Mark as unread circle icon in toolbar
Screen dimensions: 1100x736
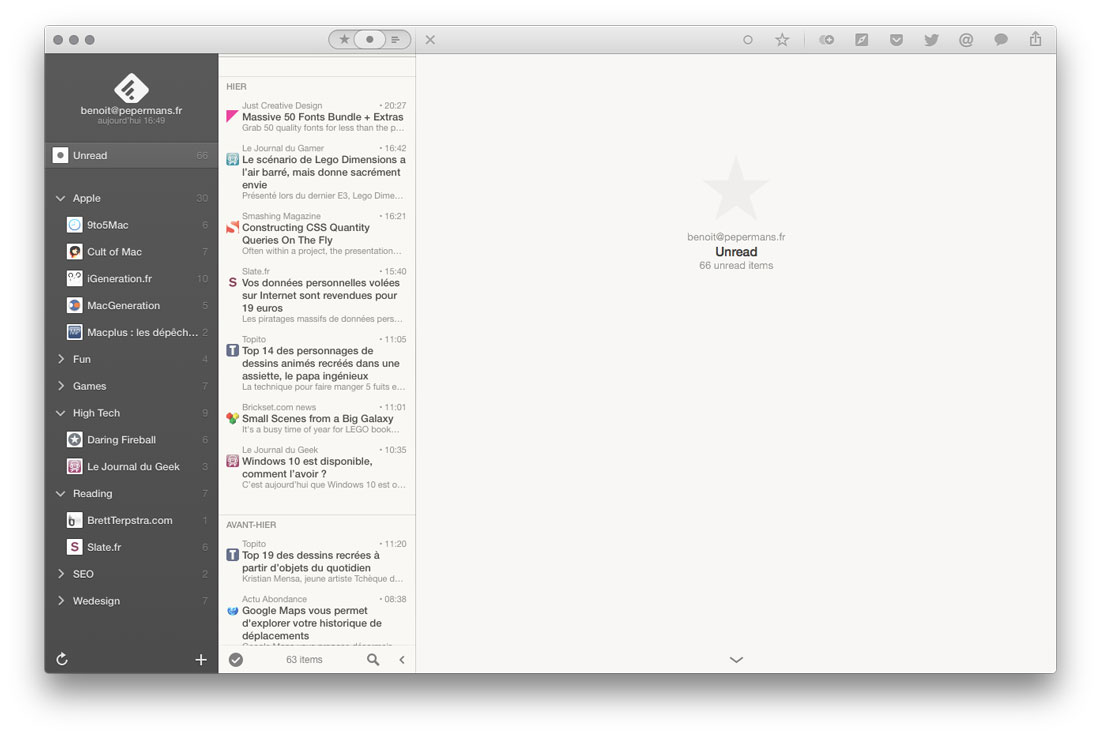click(748, 40)
